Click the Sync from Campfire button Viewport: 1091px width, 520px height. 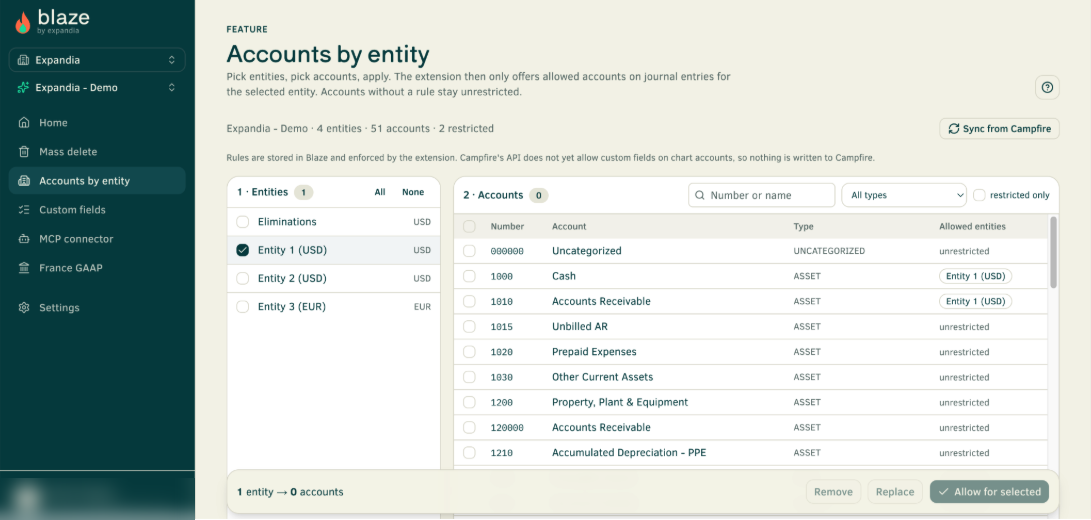tap(999, 129)
